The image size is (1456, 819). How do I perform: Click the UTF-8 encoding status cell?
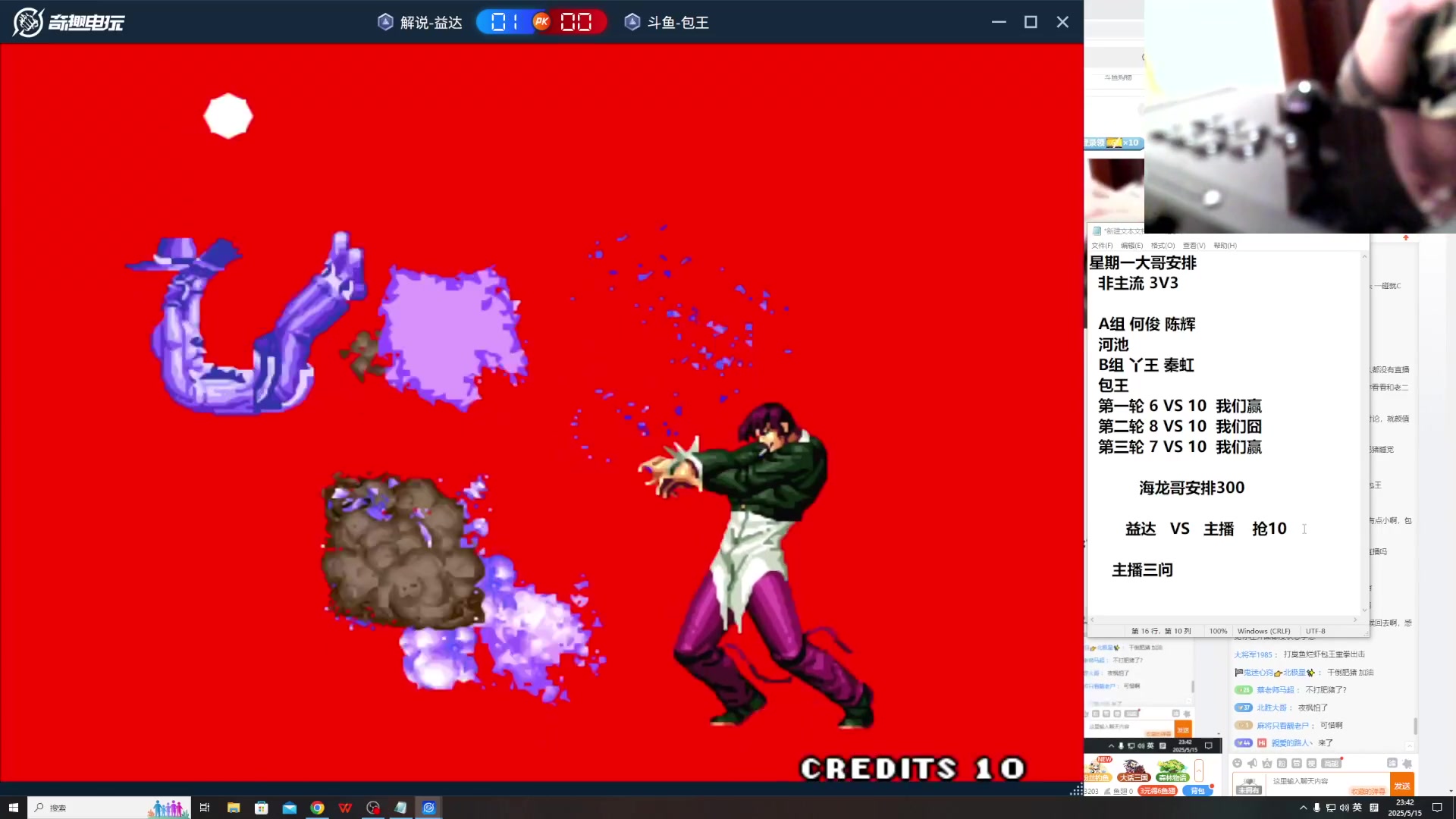coord(1316,631)
